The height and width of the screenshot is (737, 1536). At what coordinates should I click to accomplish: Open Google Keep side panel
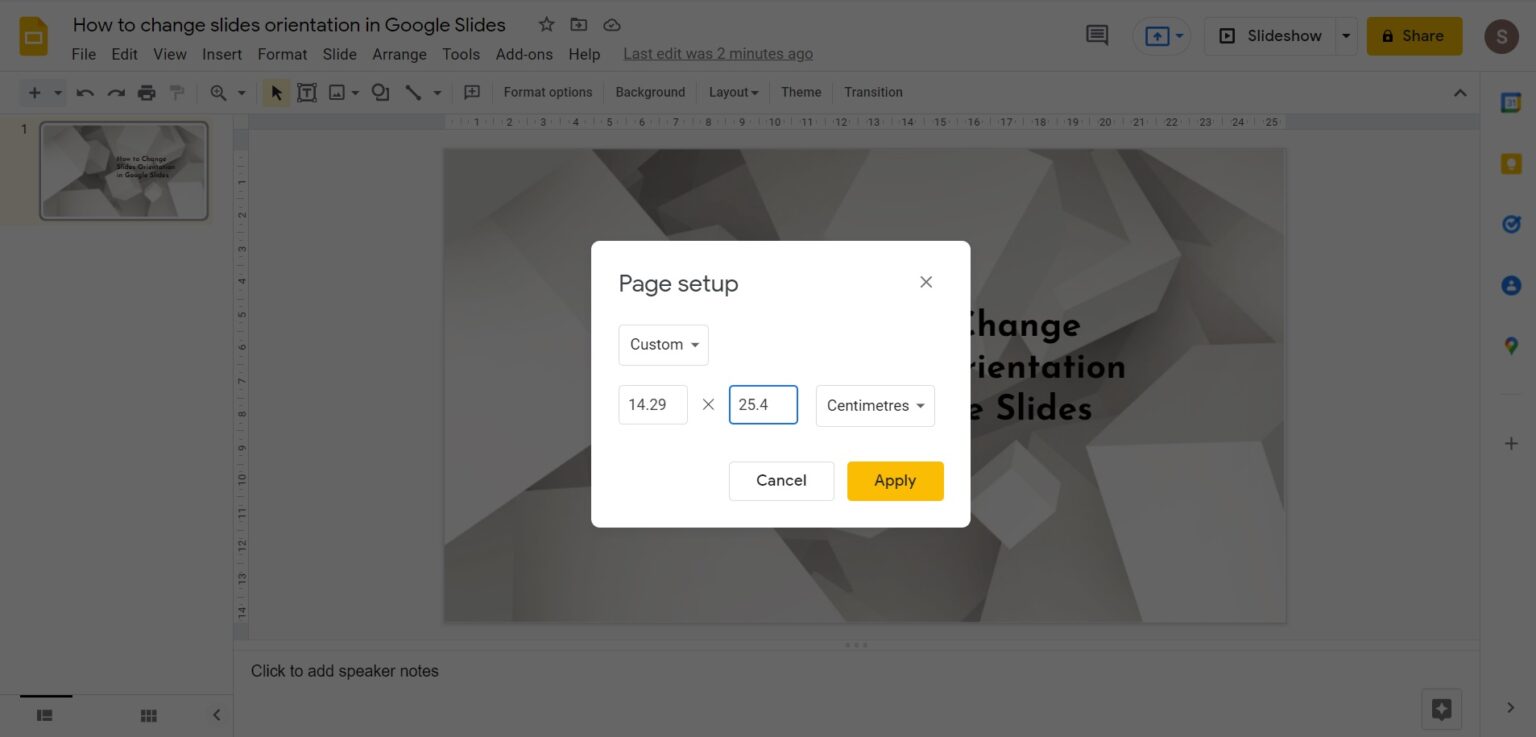(x=1511, y=164)
